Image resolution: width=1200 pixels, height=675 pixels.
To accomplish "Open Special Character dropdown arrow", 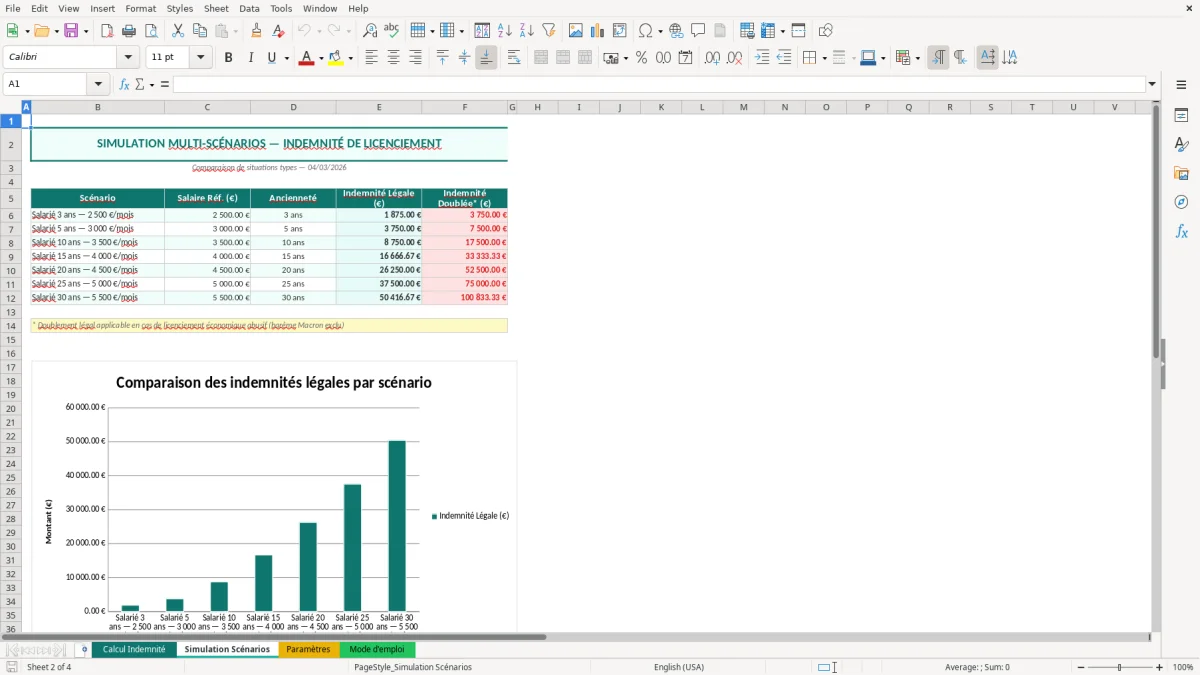I will [x=661, y=31].
